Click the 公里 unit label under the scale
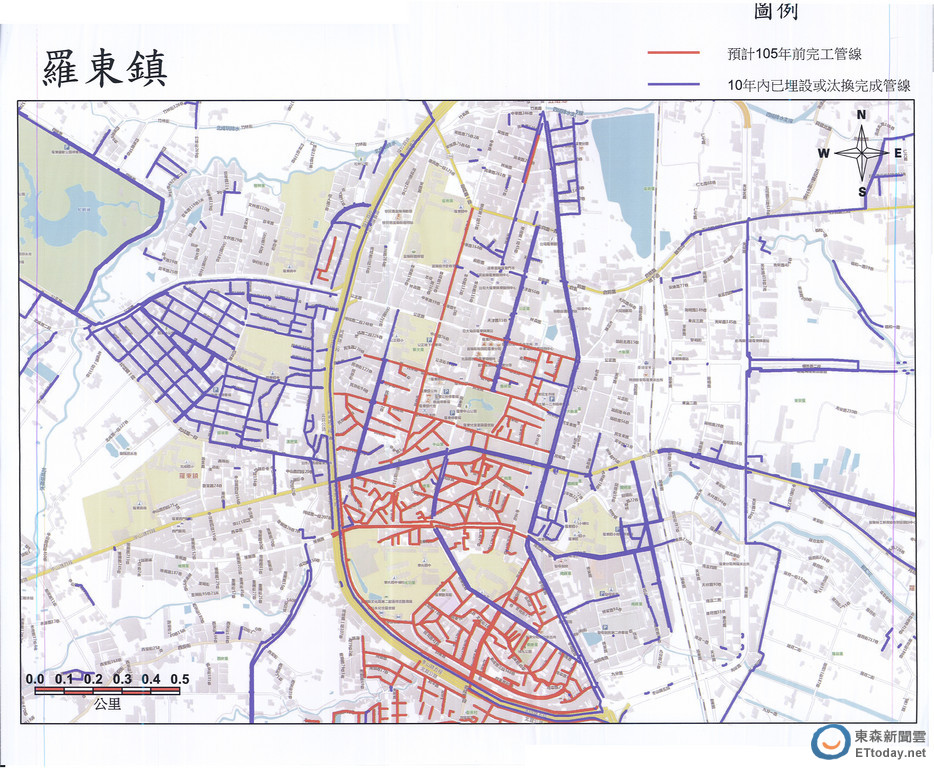934x768 pixels. (107, 705)
